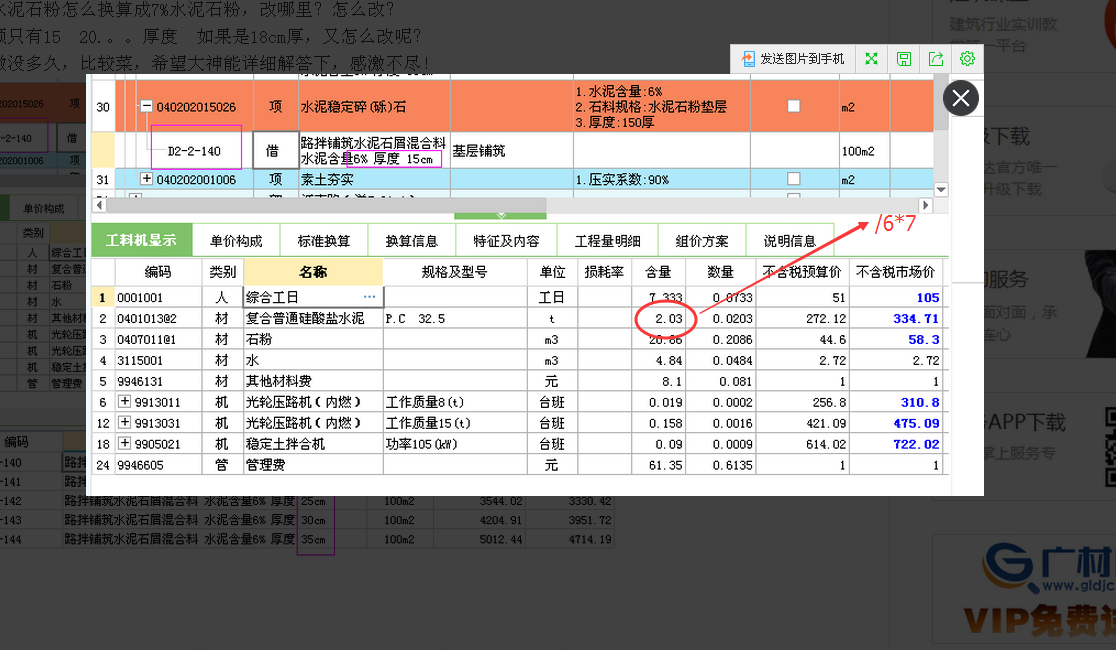The height and width of the screenshot is (650, 1116).
Task: Open the 工程量明细 tab
Action: [607, 241]
